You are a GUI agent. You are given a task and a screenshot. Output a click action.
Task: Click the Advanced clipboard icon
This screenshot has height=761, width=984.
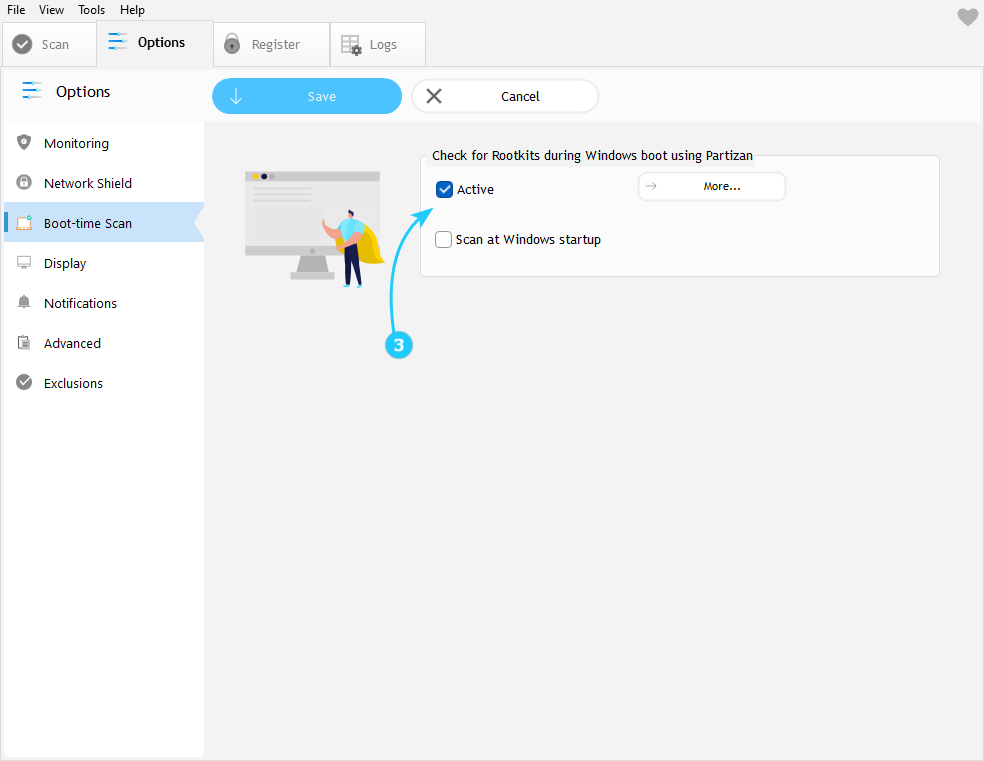(x=24, y=343)
